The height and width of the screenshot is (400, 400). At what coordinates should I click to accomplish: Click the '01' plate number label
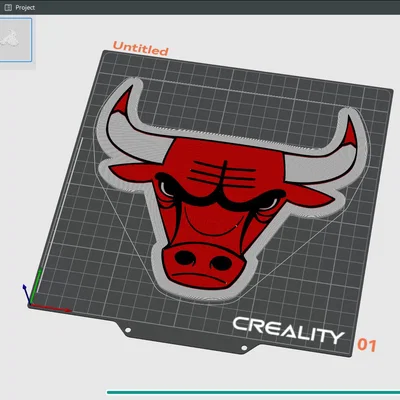point(367,345)
